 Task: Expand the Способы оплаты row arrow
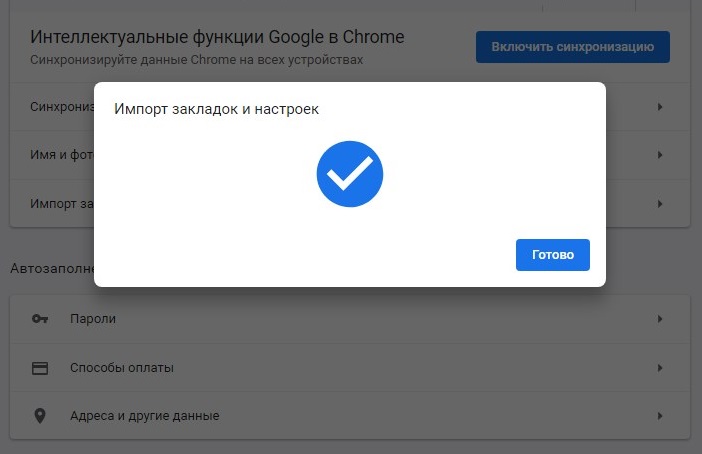coord(660,368)
